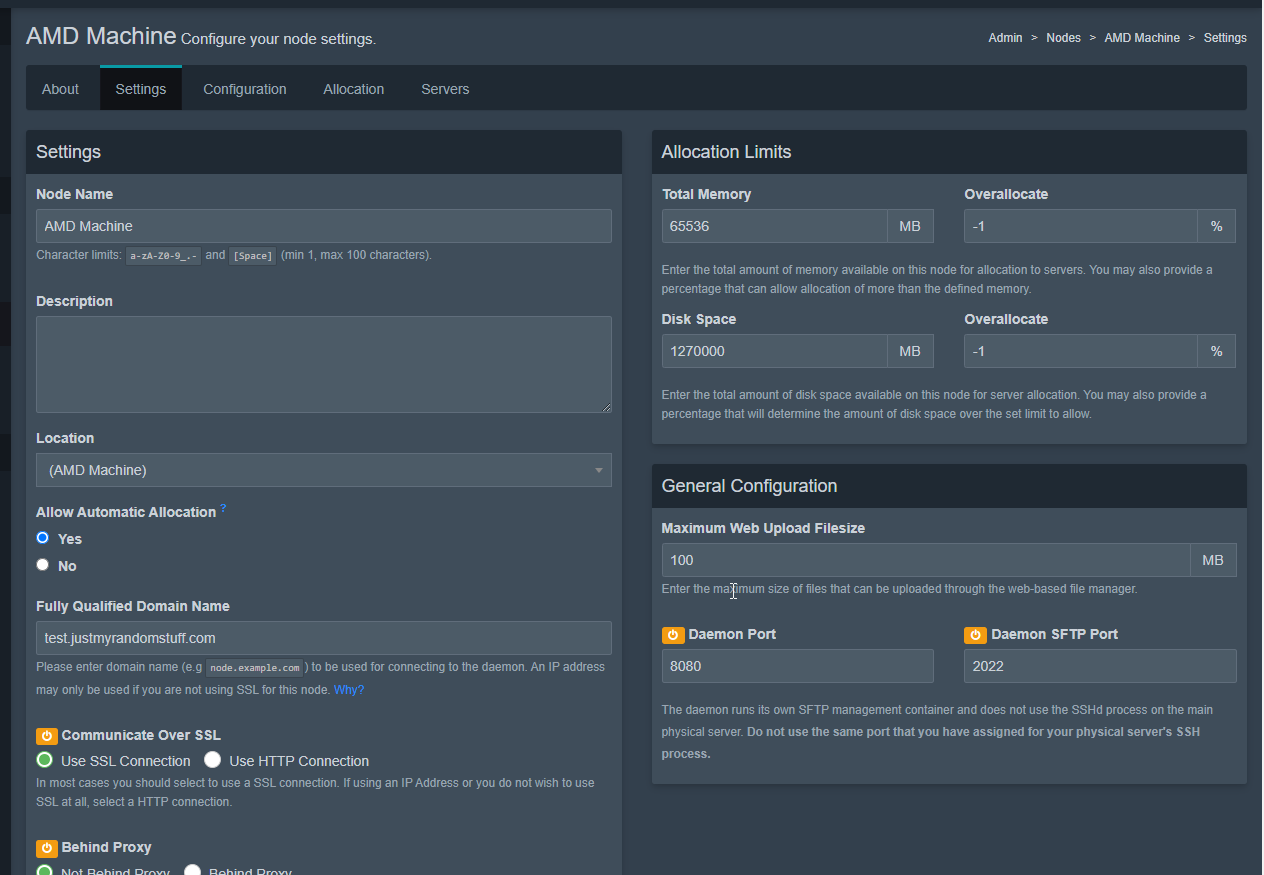Click the icon beside Daemon Port heading
This screenshot has height=875, width=1264.
pos(674,634)
